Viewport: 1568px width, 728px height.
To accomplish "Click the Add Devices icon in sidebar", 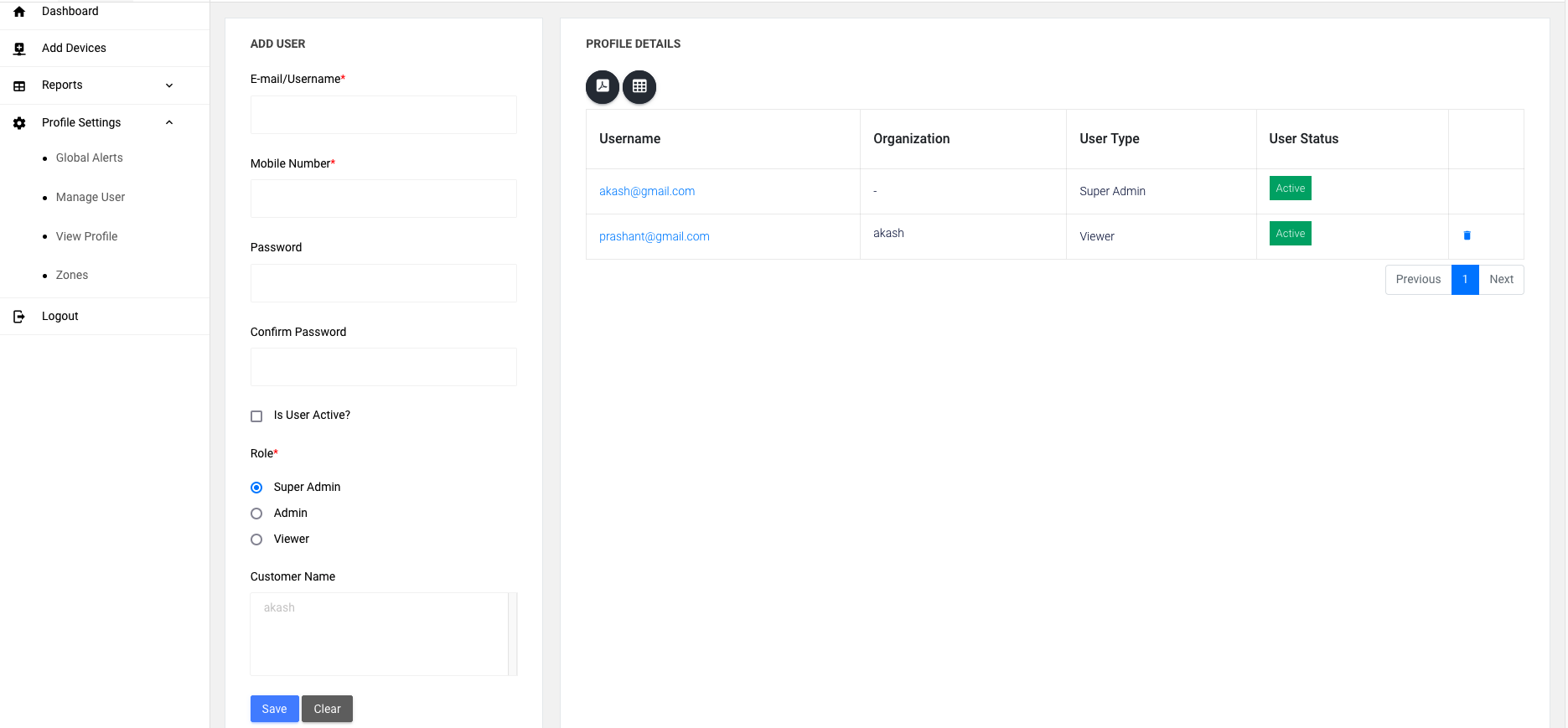I will (x=19, y=49).
